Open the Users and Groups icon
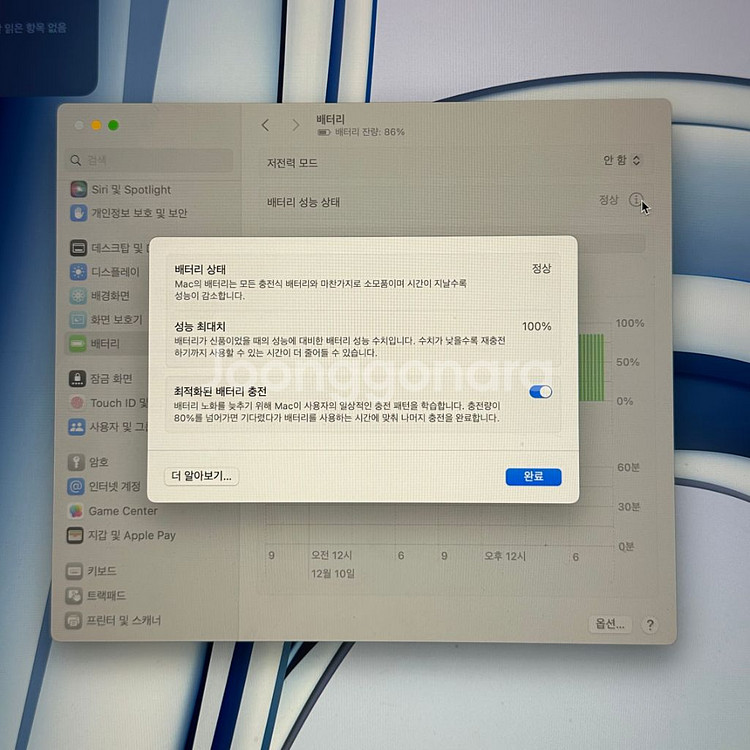This screenshot has width=750, height=750. 77,427
